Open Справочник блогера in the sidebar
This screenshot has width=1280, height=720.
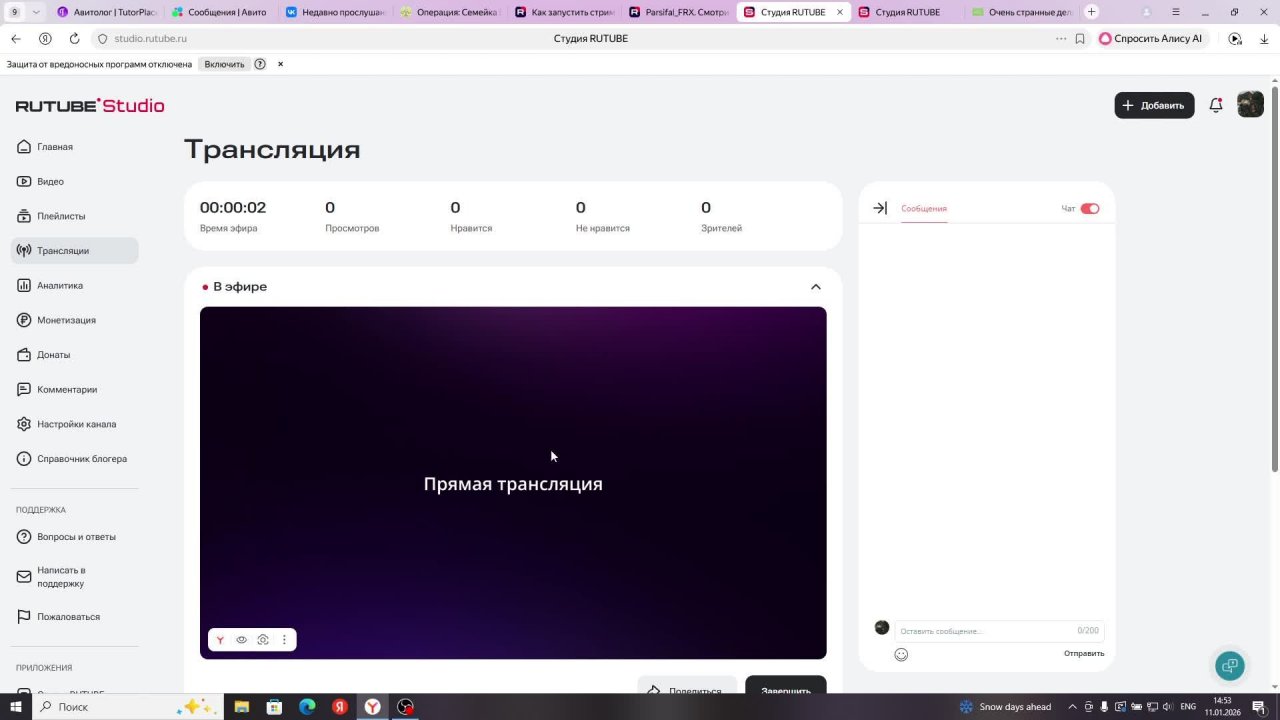(74, 459)
